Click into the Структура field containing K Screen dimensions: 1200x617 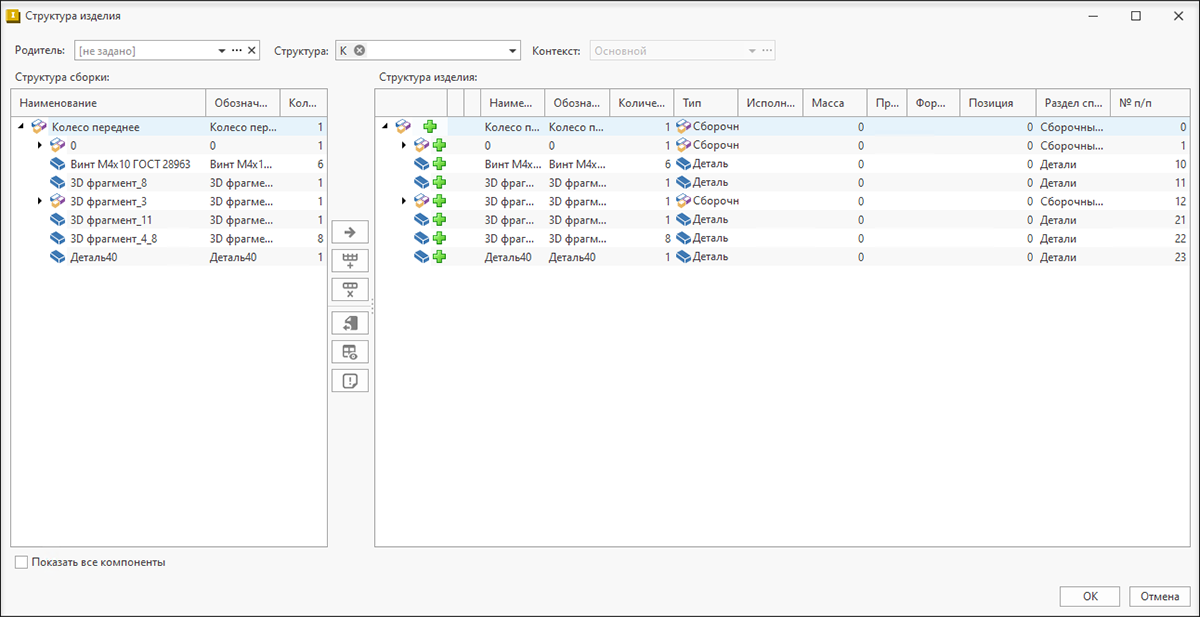pos(427,50)
